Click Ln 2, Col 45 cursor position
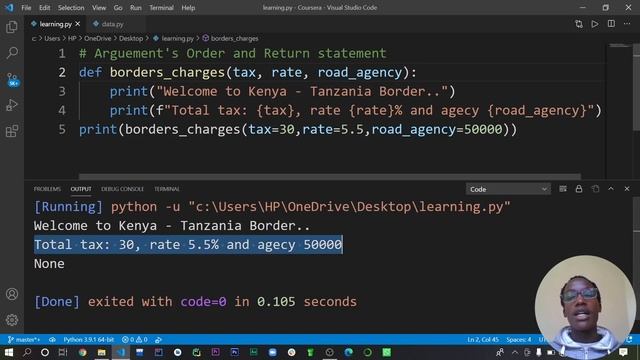 (x=483, y=340)
